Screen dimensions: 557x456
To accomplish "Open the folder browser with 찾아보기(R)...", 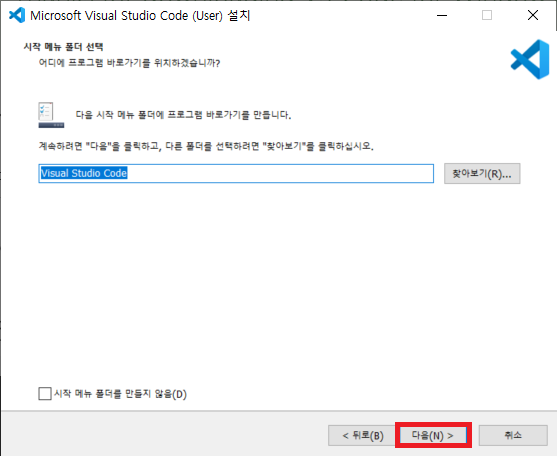I will pyautogui.click(x=482, y=174).
